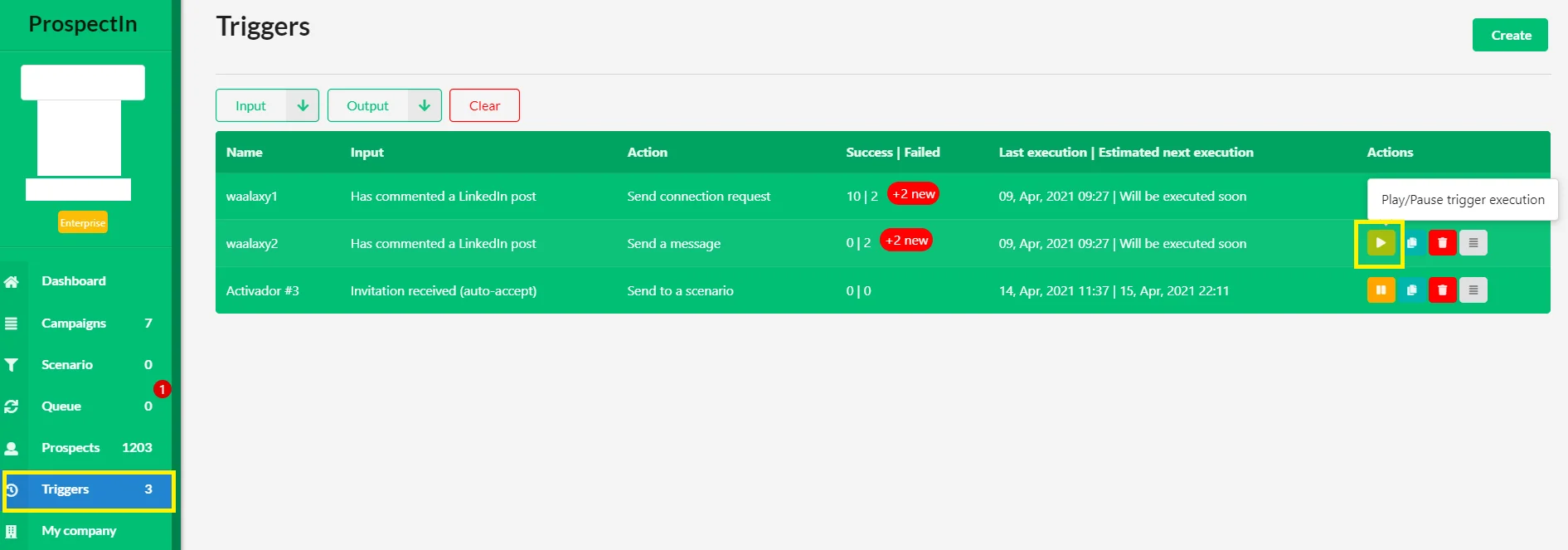1568x550 pixels.
Task: Click 'Send a message' action cell
Action: pyautogui.click(x=674, y=244)
